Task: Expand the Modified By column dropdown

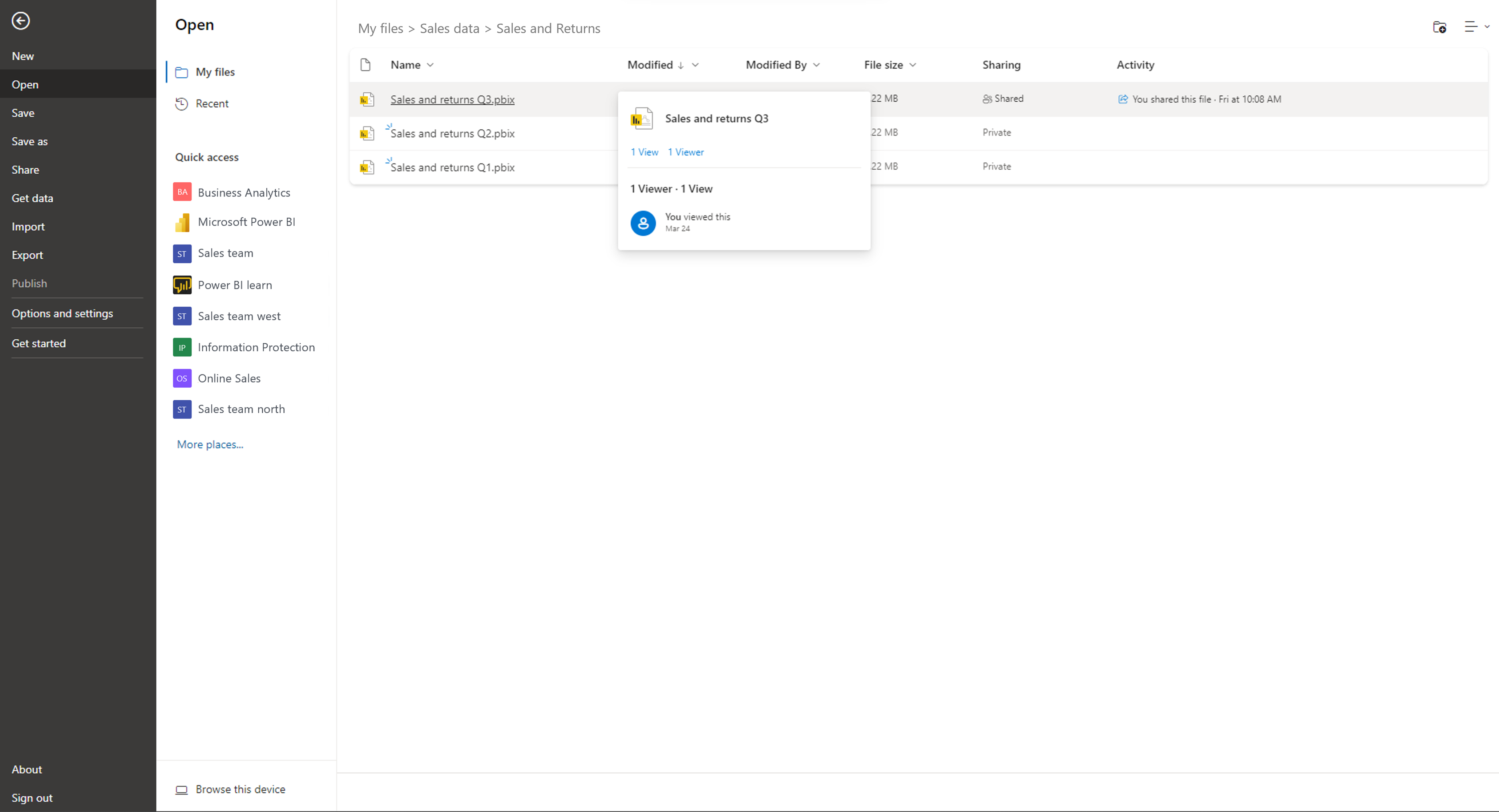Action: [817, 65]
